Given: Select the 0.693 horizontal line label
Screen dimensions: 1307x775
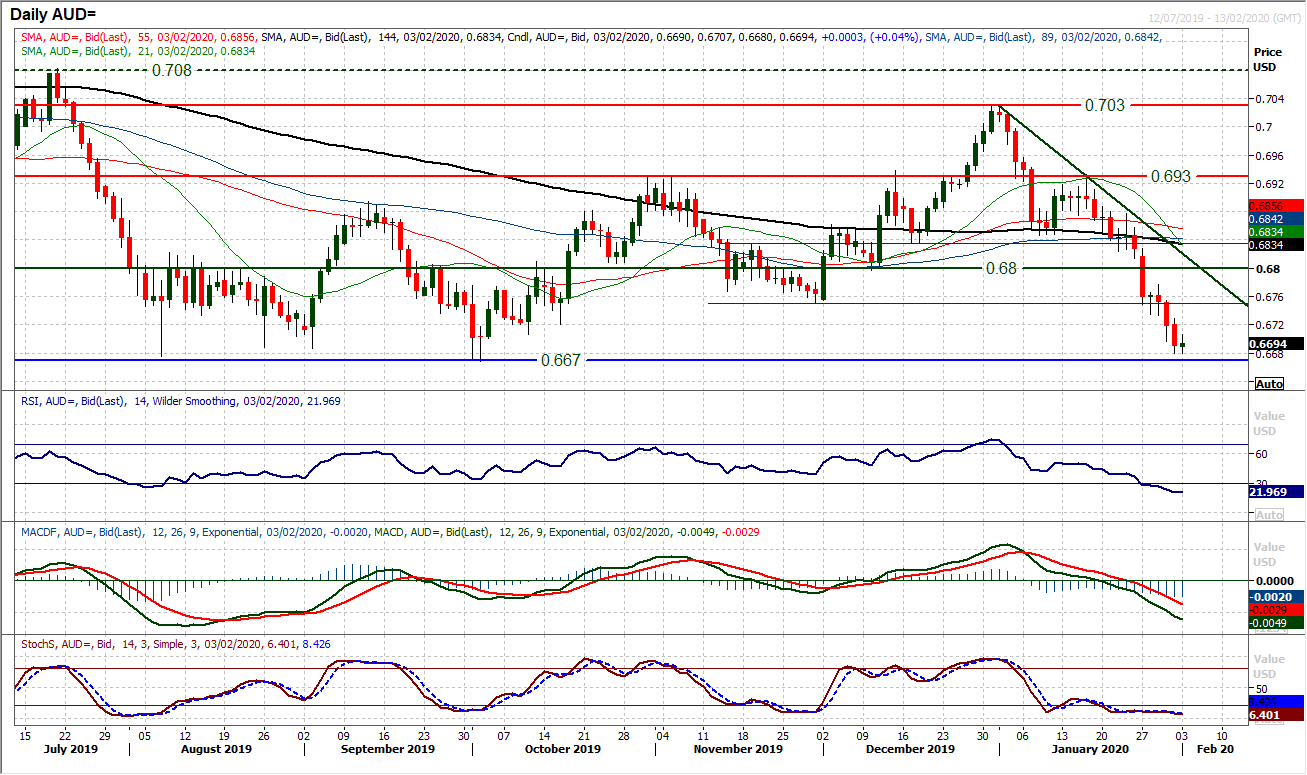Looking at the screenshot, I should [1172, 175].
